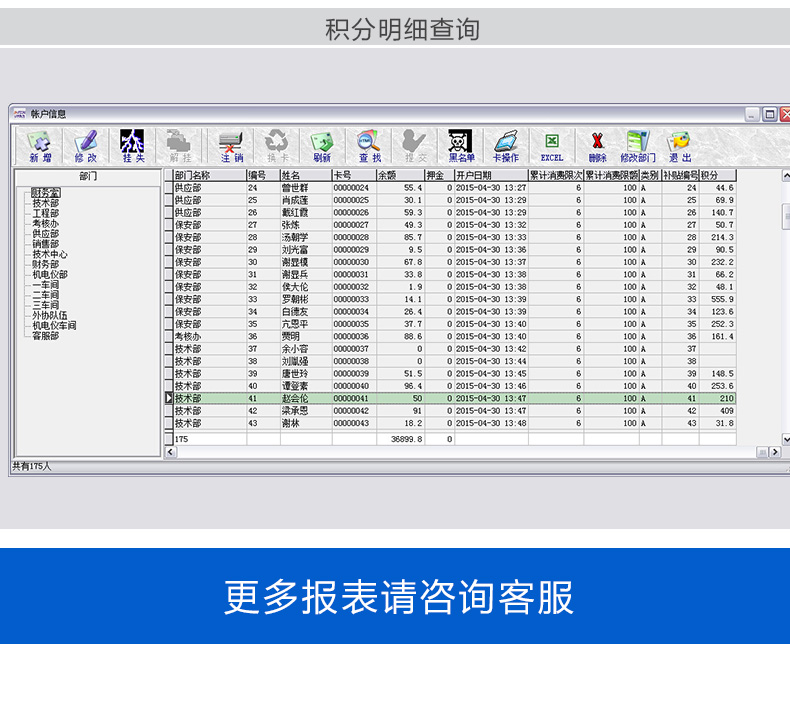Viewport: 790px width, 703px height.
Task: Click the 新增 (Add) toolbar icon
Action: click(40, 145)
